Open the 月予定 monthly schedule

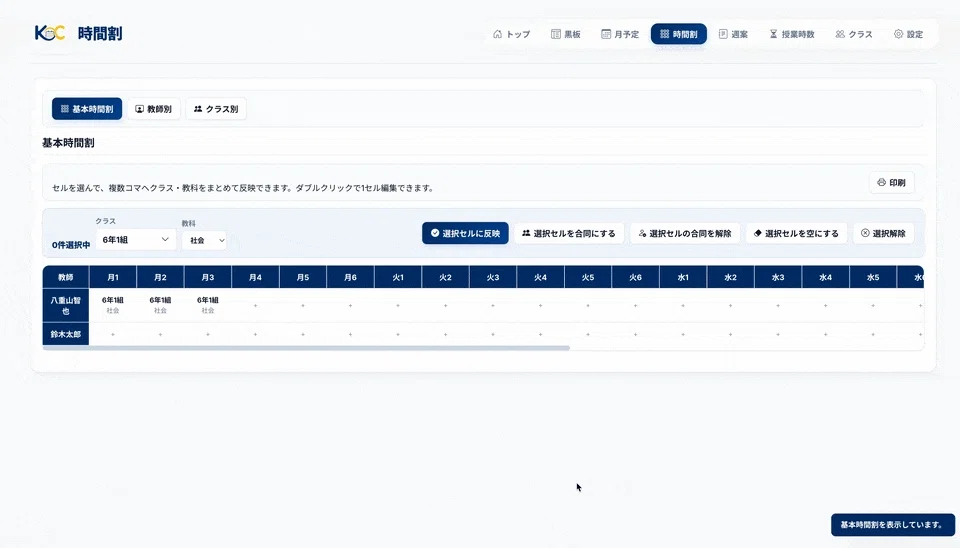point(620,34)
